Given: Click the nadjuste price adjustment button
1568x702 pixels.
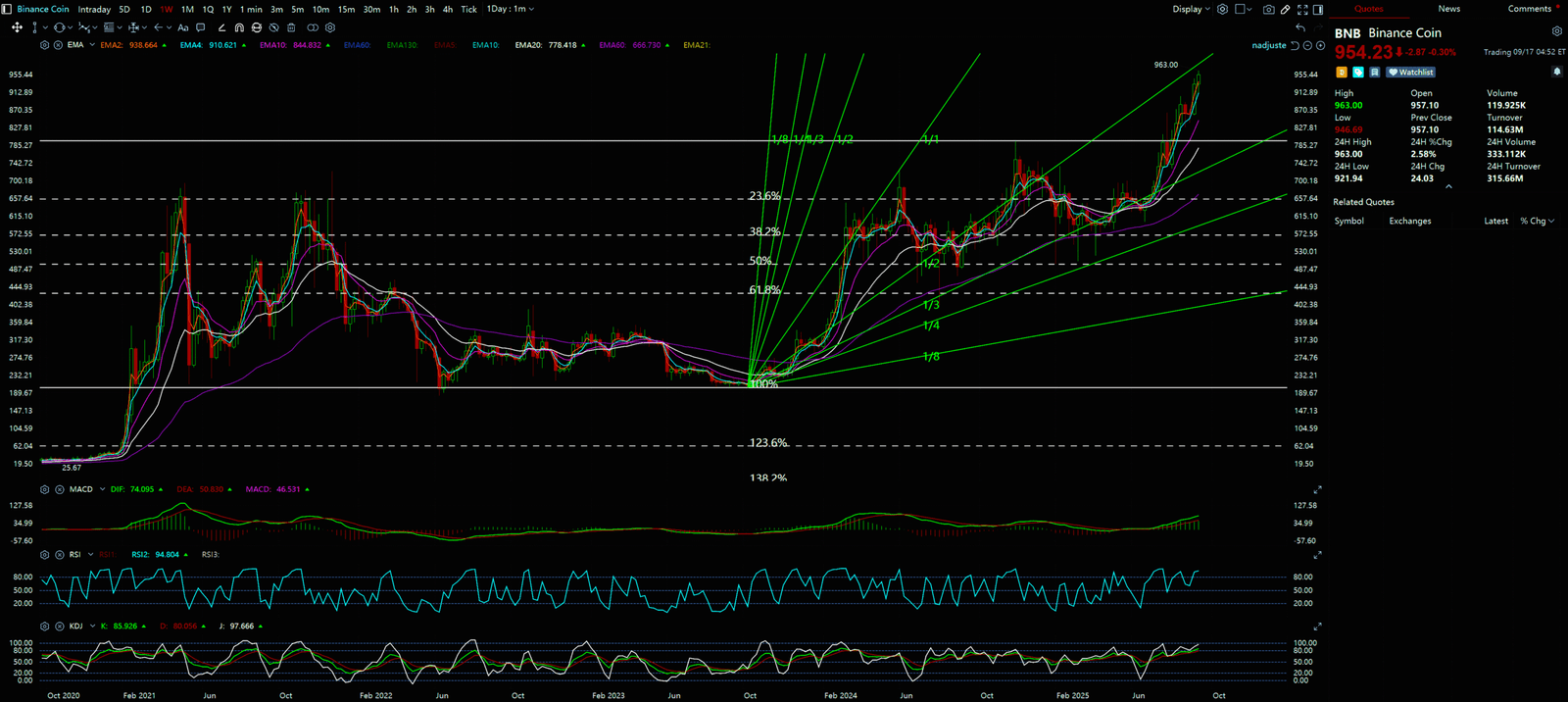Looking at the screenshot, I should tap(1269, 45).
